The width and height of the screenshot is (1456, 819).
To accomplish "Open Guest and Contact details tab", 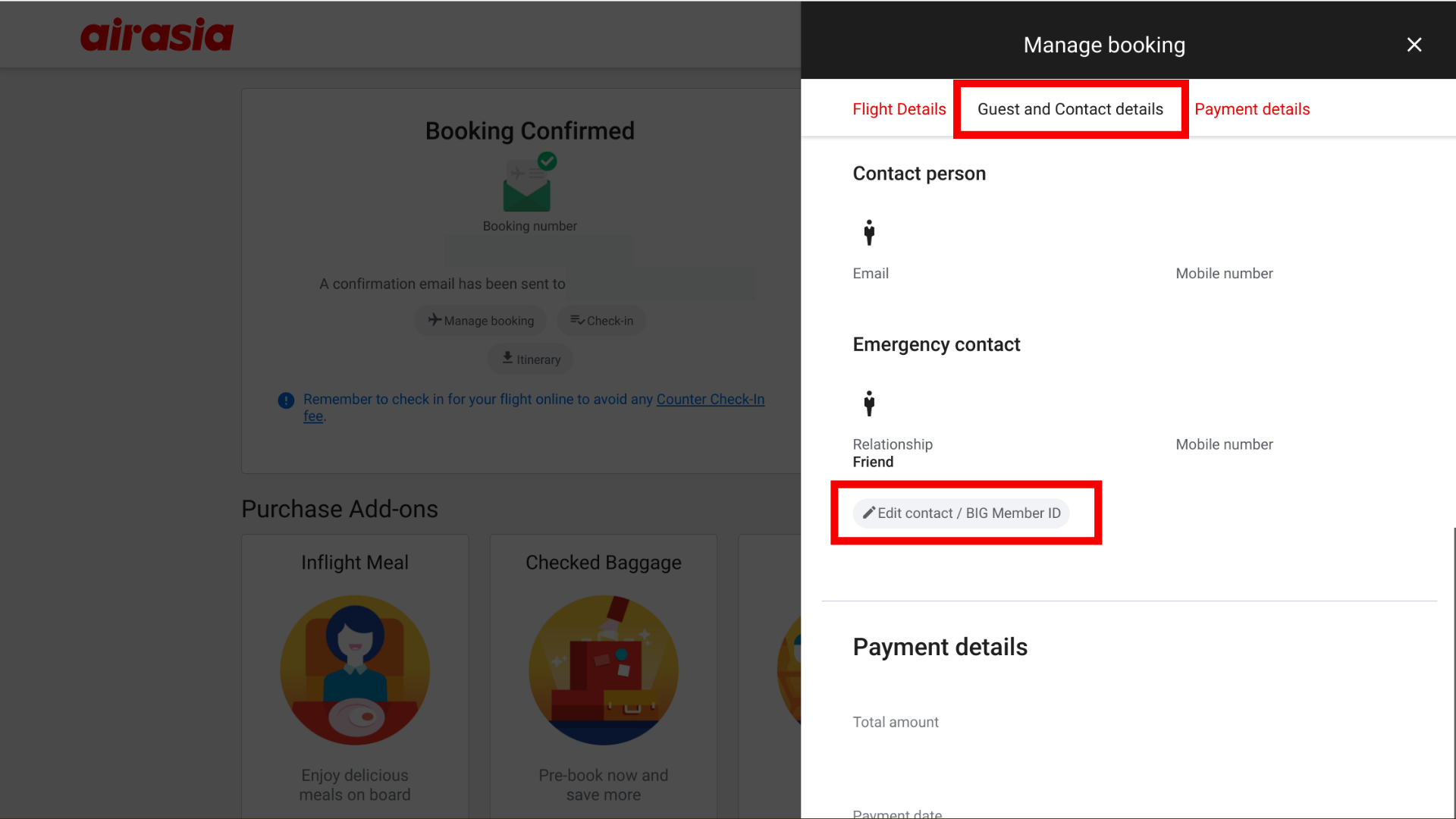I will pos(1070,109).
